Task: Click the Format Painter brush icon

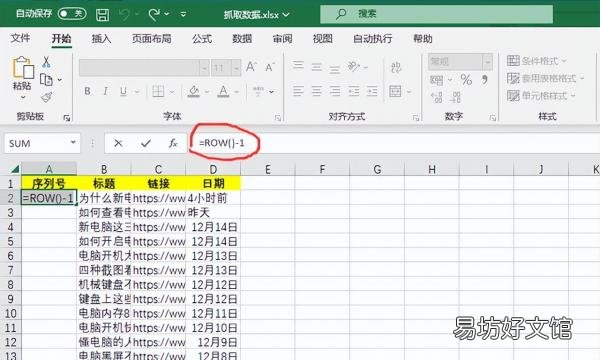Action: point(47,97)
